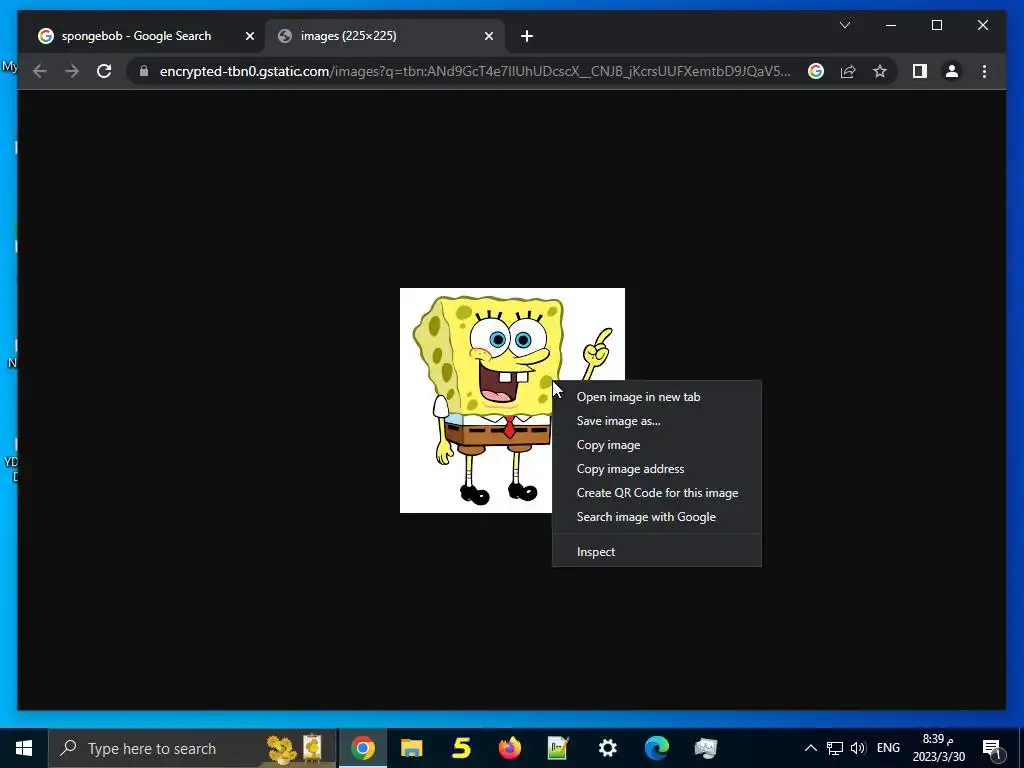Switch to spongebob - Google Search tab

[136, 36]
